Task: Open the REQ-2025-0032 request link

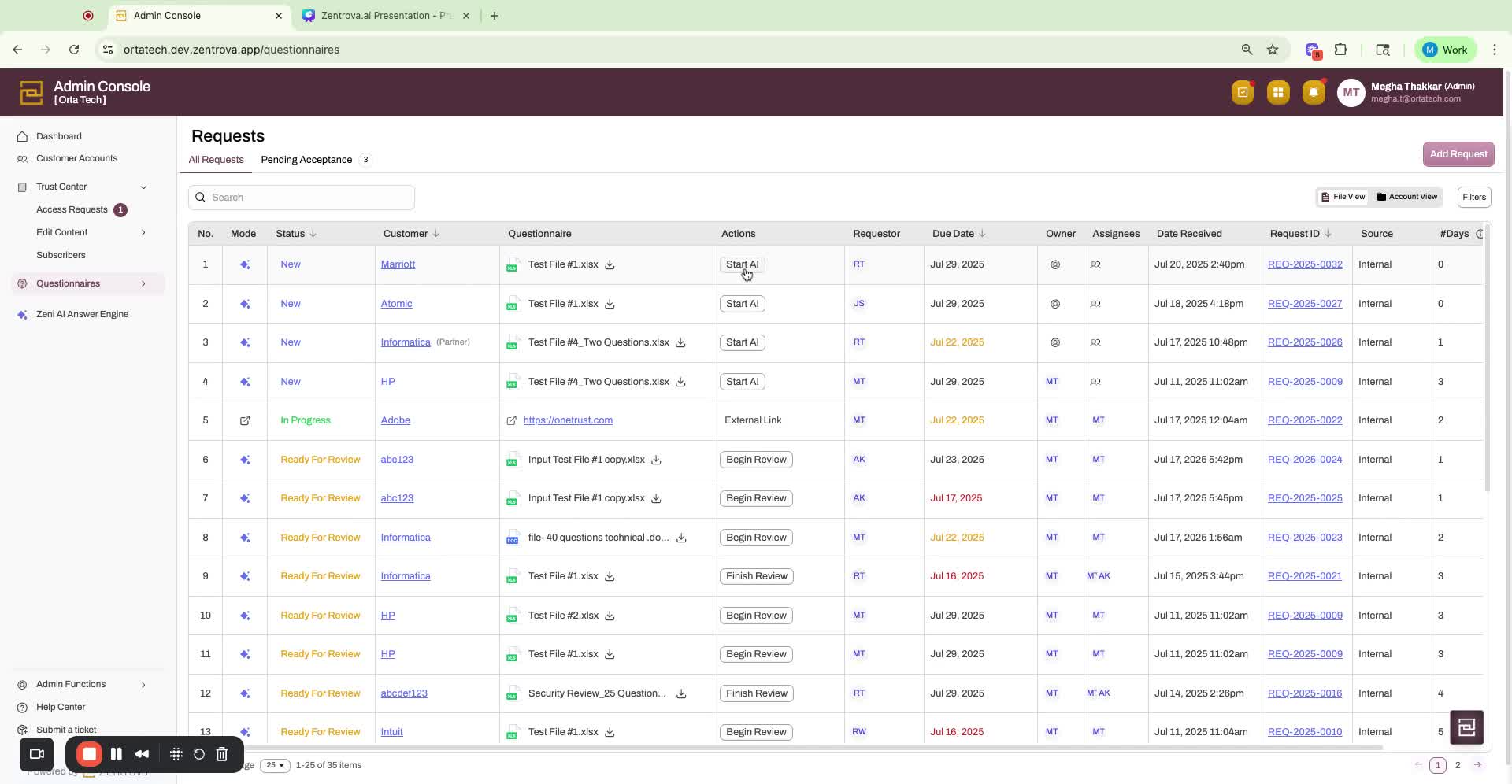Action: 1305,264
